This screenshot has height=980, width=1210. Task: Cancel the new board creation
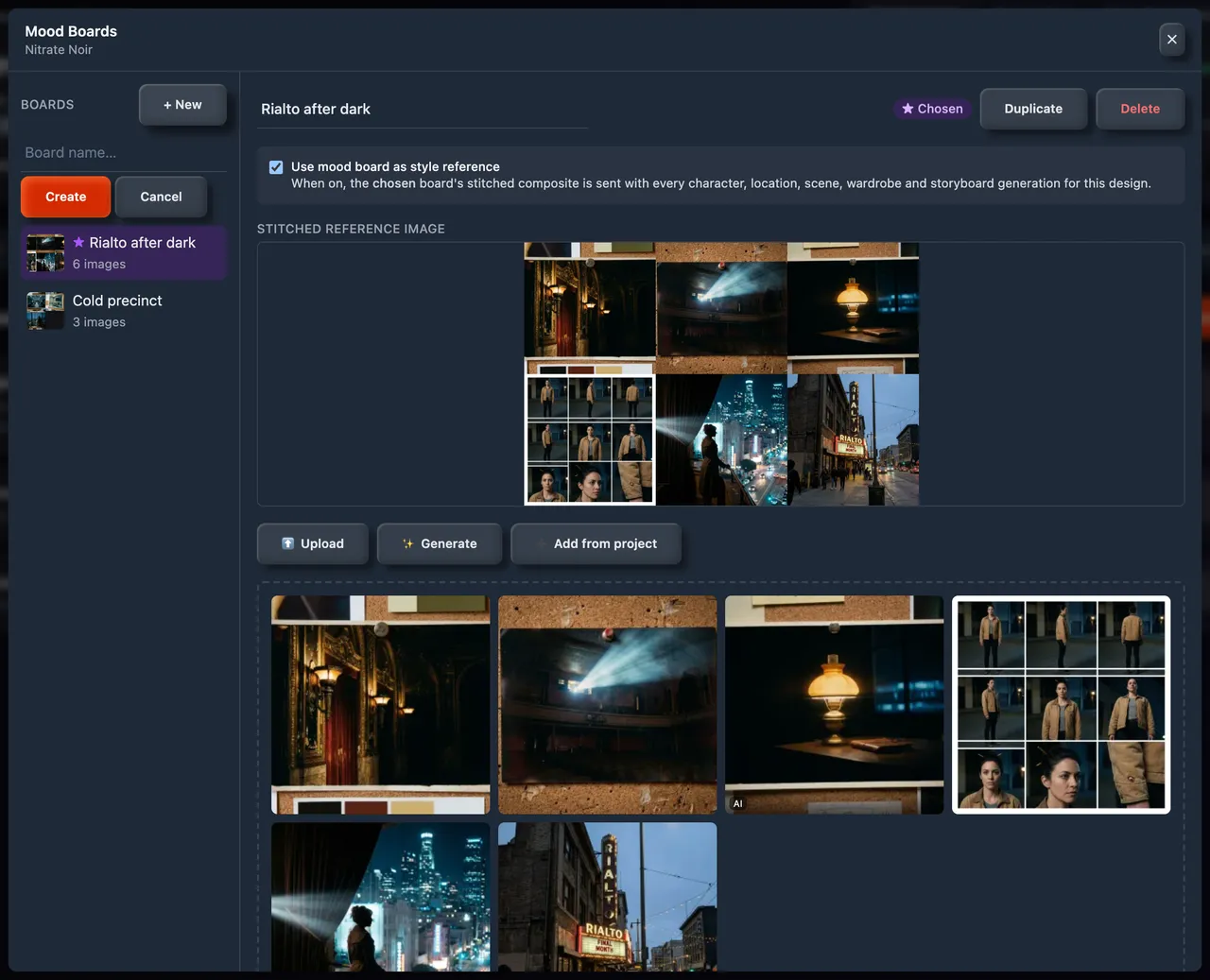click(x=161, y=197)
